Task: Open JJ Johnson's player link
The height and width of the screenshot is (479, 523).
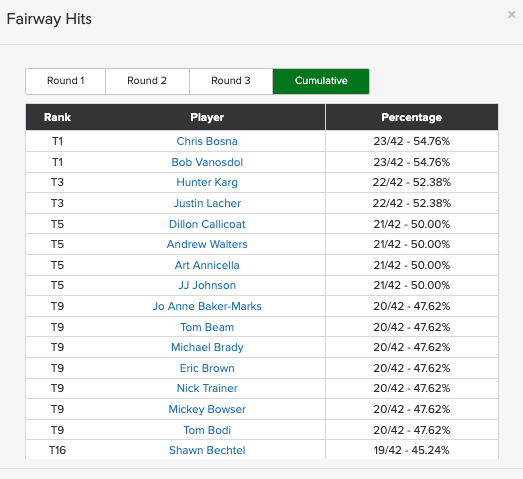Action: click(207, 285)
